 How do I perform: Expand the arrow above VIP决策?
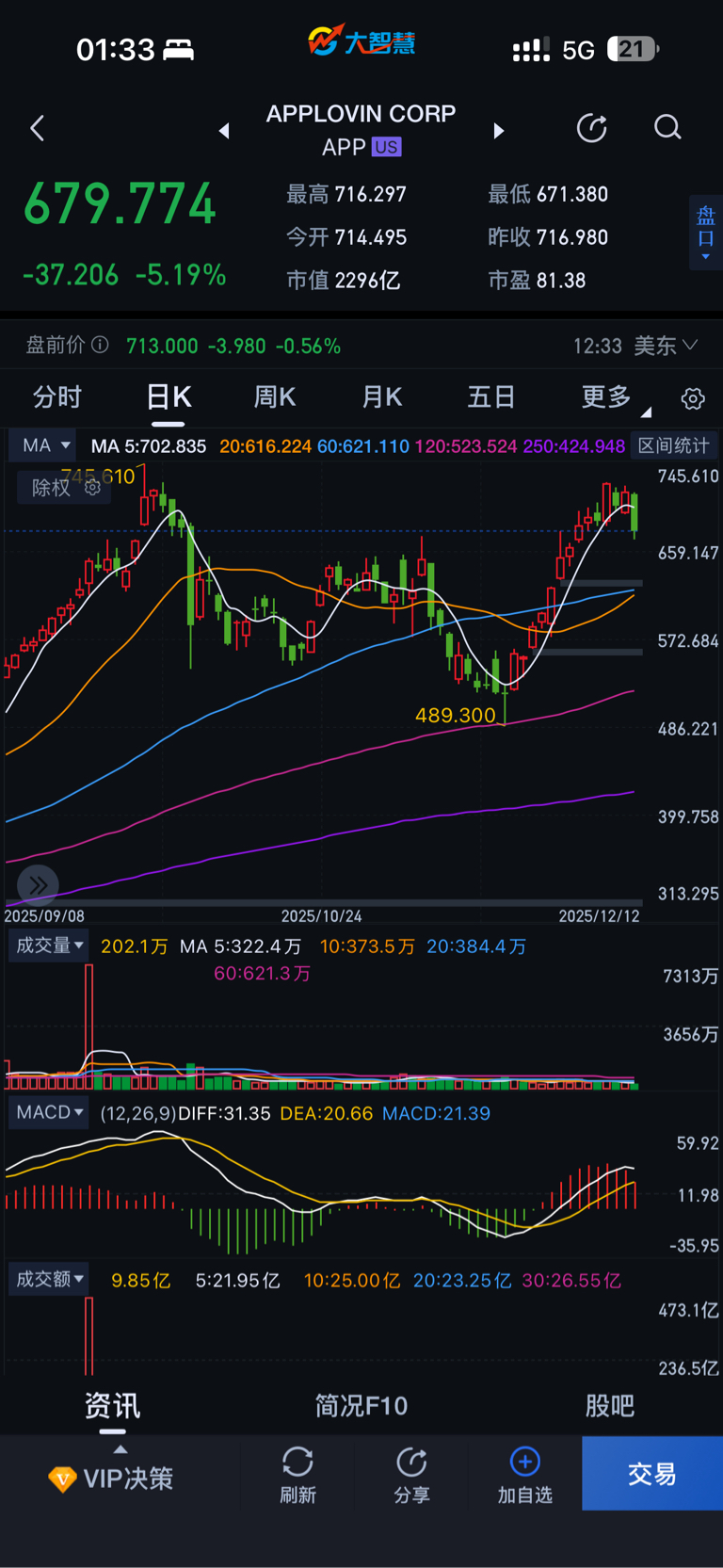coord(120,1449)
